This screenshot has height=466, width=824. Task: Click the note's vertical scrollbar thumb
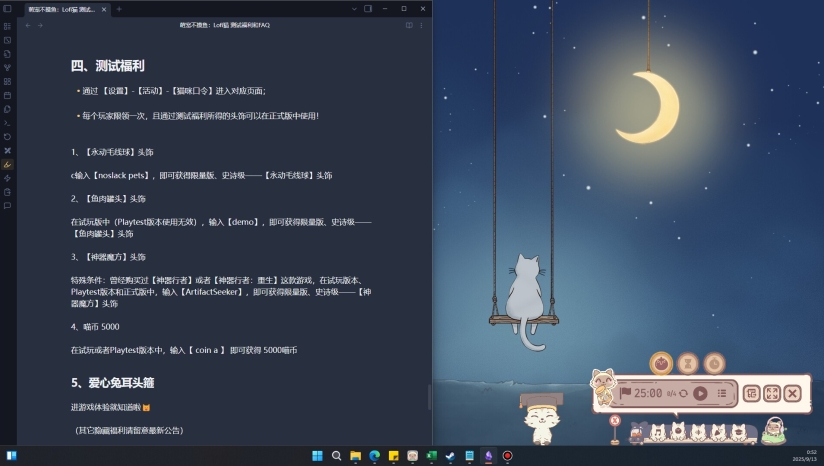point(429,397)
